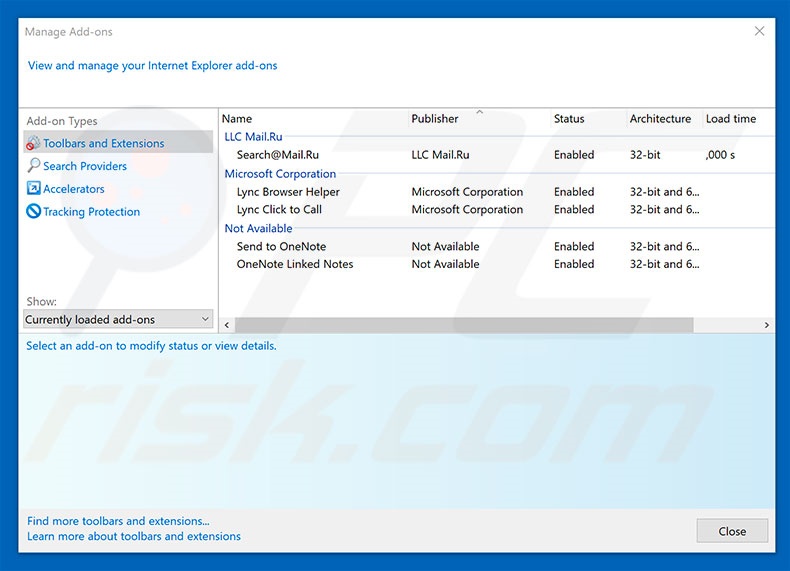This screenshot has height=571, width=790.
Task: Click Enabled status of OneNote Linked Notes
Action: tap(574, 264)
